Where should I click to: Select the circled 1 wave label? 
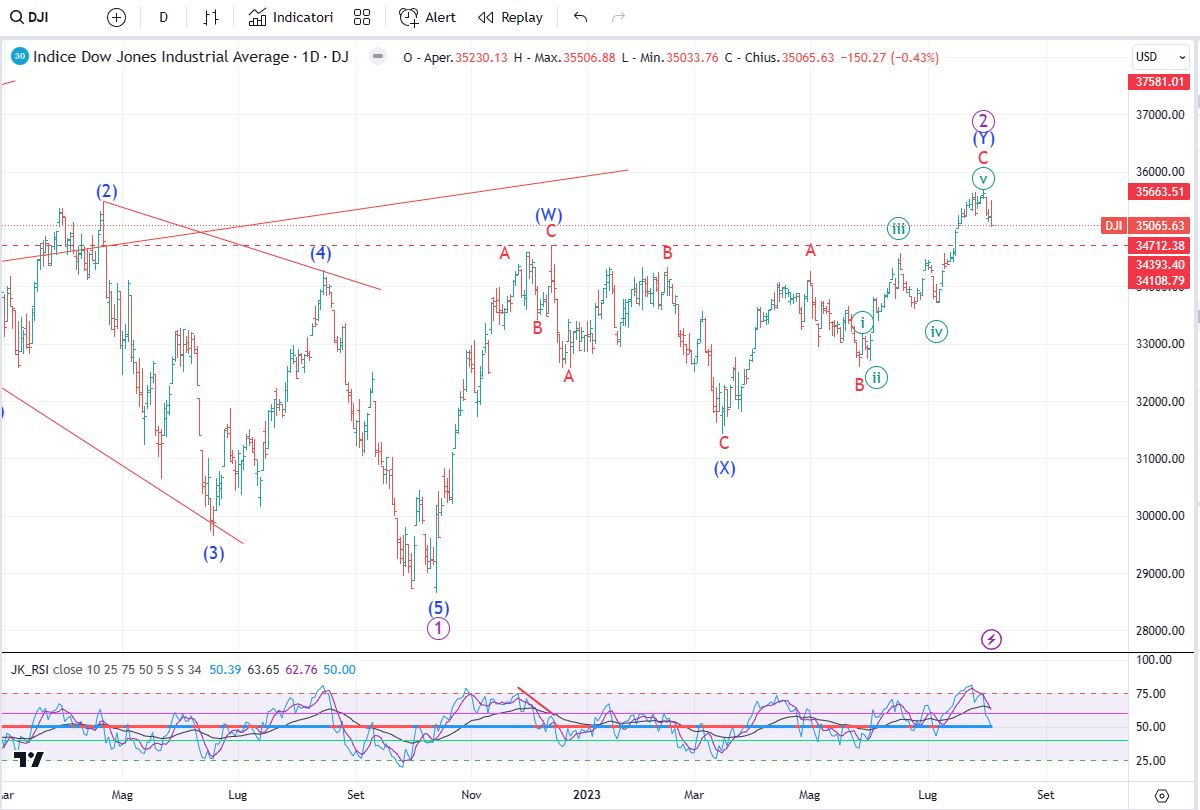tap(439, 628)
